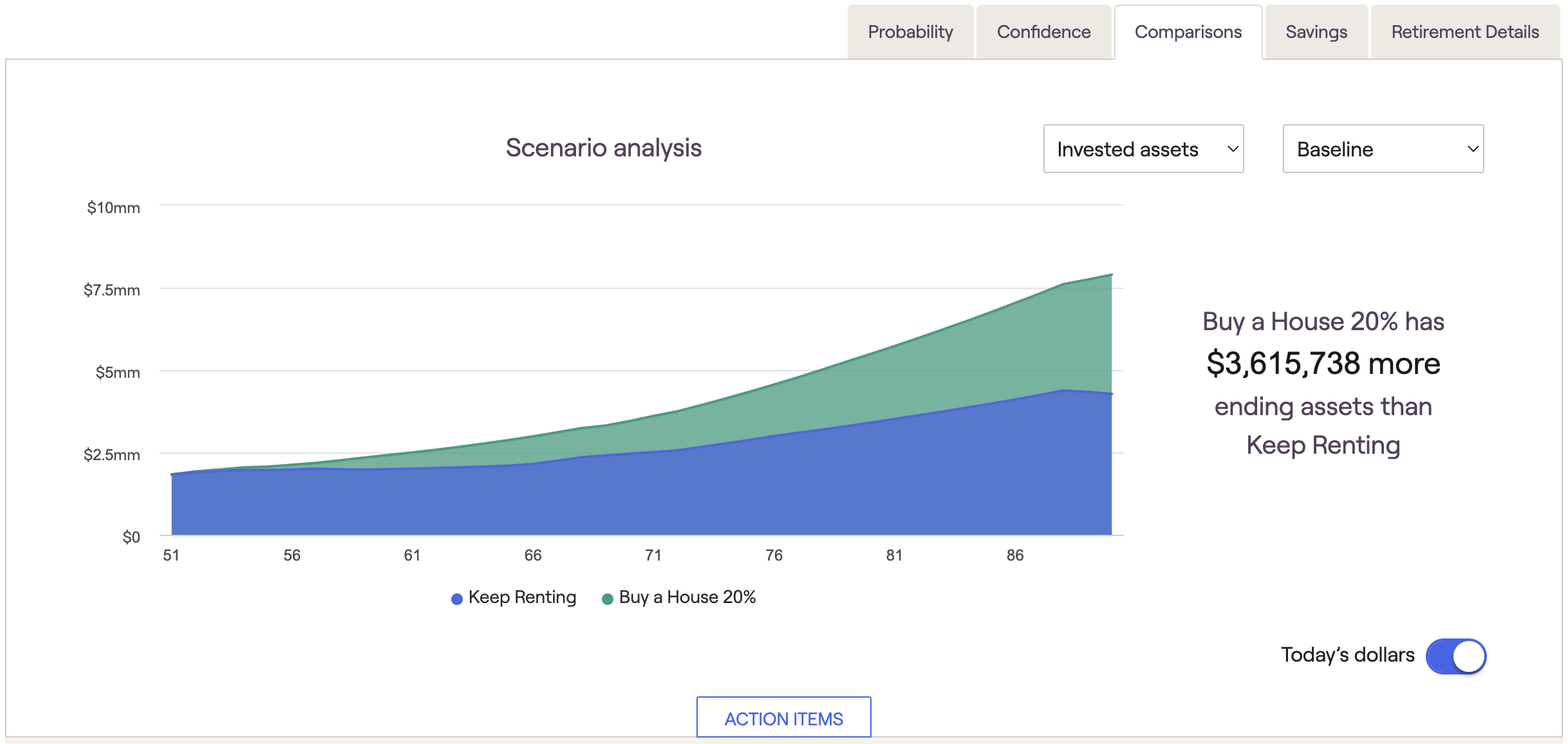Toggle Buy a House 20% legend entry

click(678, 597)
